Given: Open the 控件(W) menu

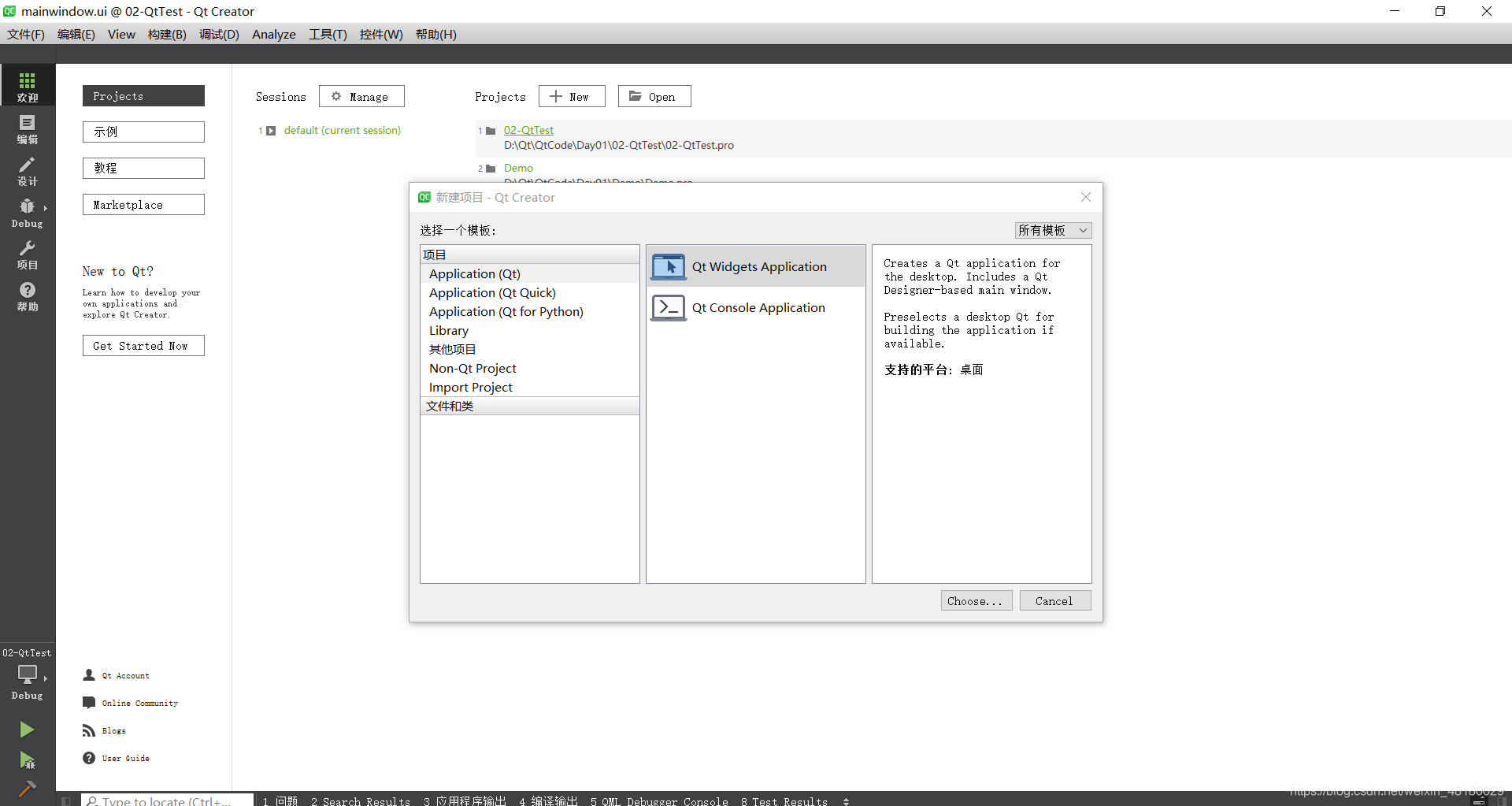Looking at the screenshot, I should (x=381, y=34).
